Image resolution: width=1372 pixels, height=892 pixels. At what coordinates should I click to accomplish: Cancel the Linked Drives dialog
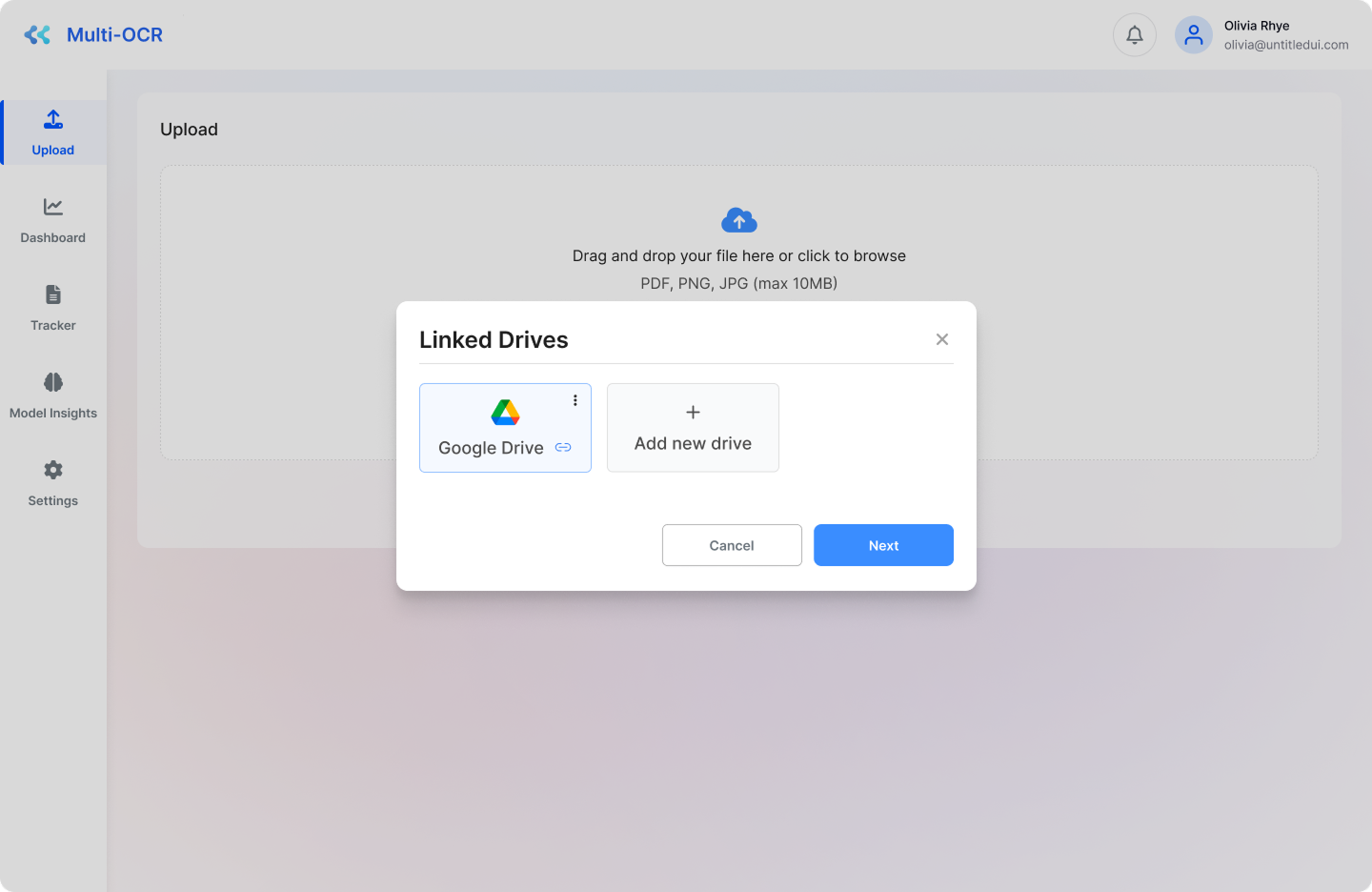point(732,545)
